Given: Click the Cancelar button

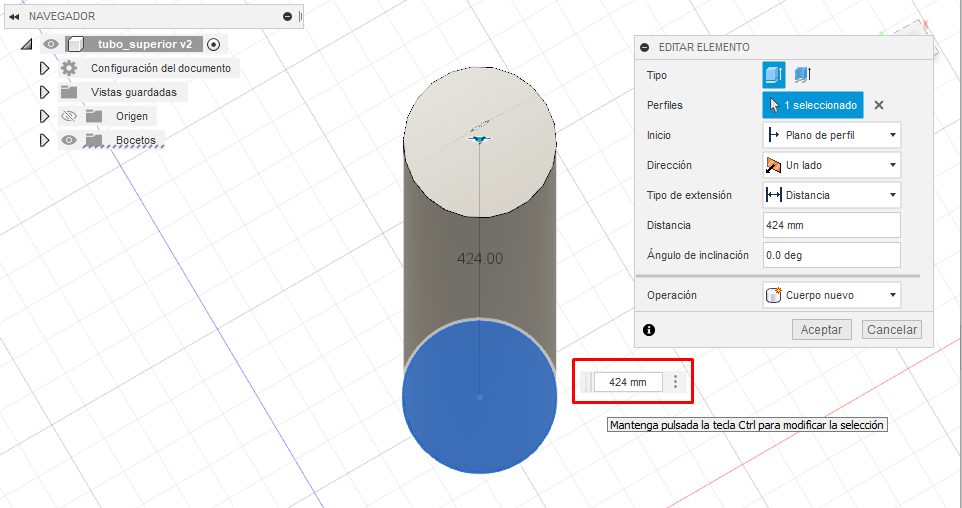Looking at the screenshot, I should pyautogui.click(x=891, y=329).
